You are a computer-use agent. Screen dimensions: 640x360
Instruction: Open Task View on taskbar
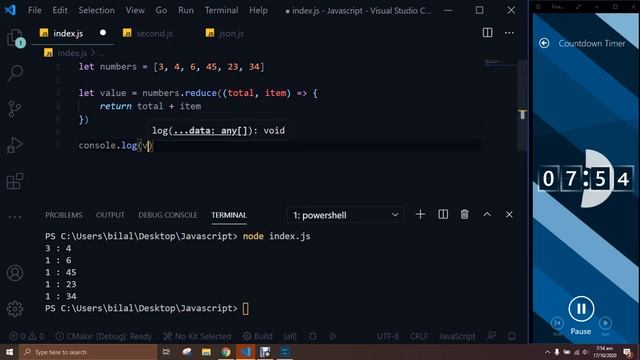[166, 352]
